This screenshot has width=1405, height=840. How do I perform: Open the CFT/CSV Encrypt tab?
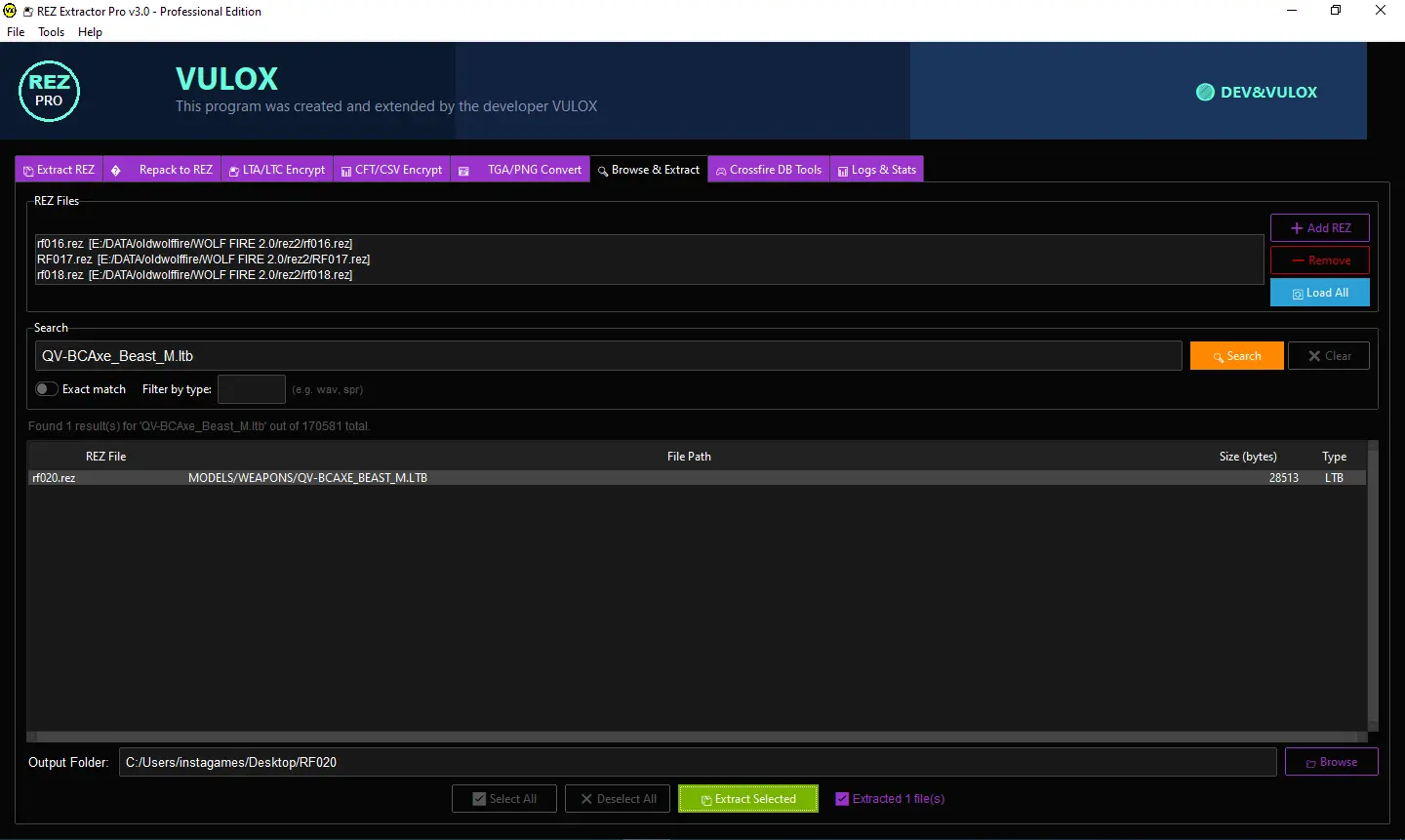click(x=391, y=170)
